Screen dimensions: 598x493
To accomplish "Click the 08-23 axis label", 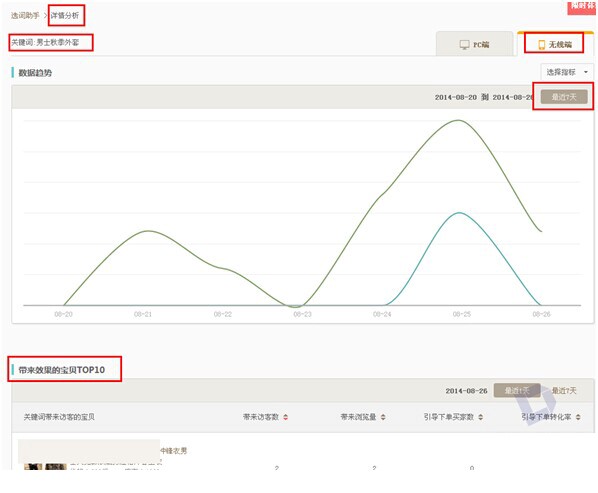I will tap(302, 314).
